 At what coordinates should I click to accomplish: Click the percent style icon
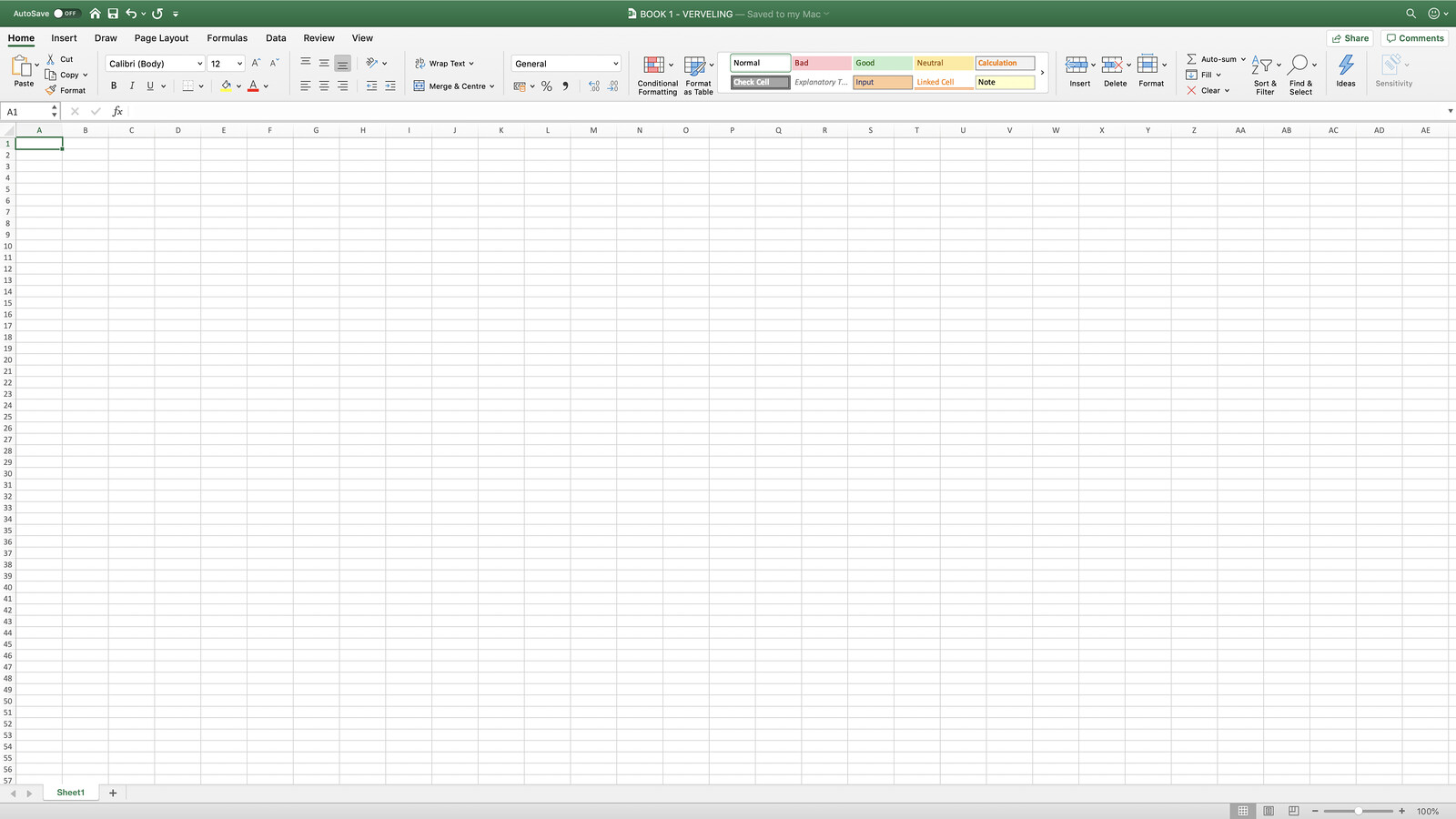click(546, 86)
